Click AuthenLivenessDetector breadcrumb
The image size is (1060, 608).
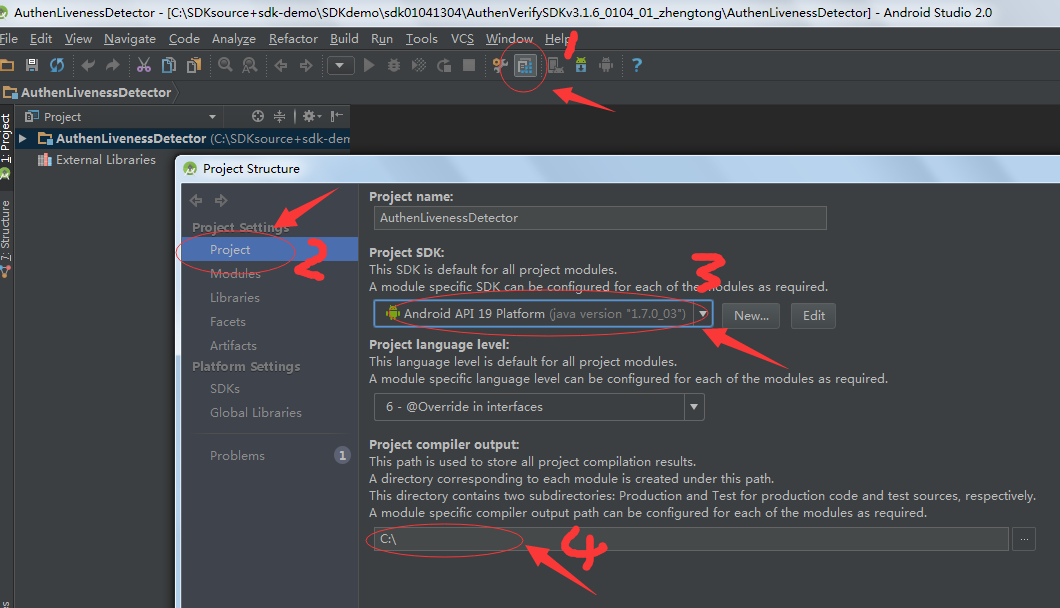tap(88, 93)
